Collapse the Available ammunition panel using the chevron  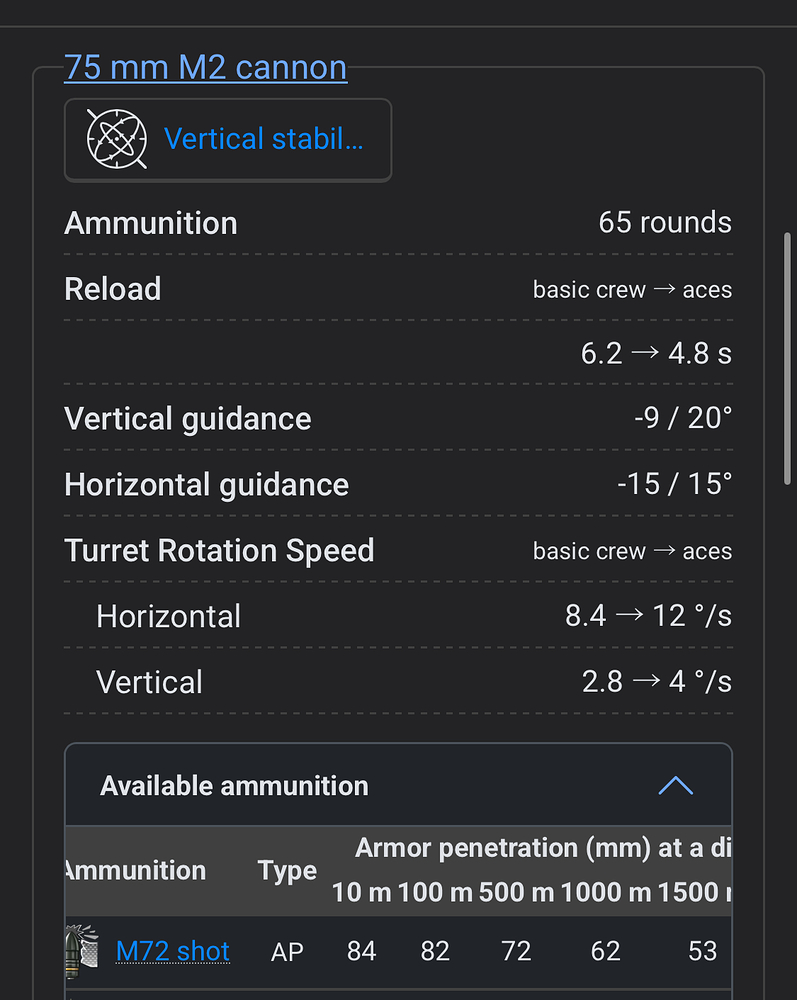(x=675, y=786)
